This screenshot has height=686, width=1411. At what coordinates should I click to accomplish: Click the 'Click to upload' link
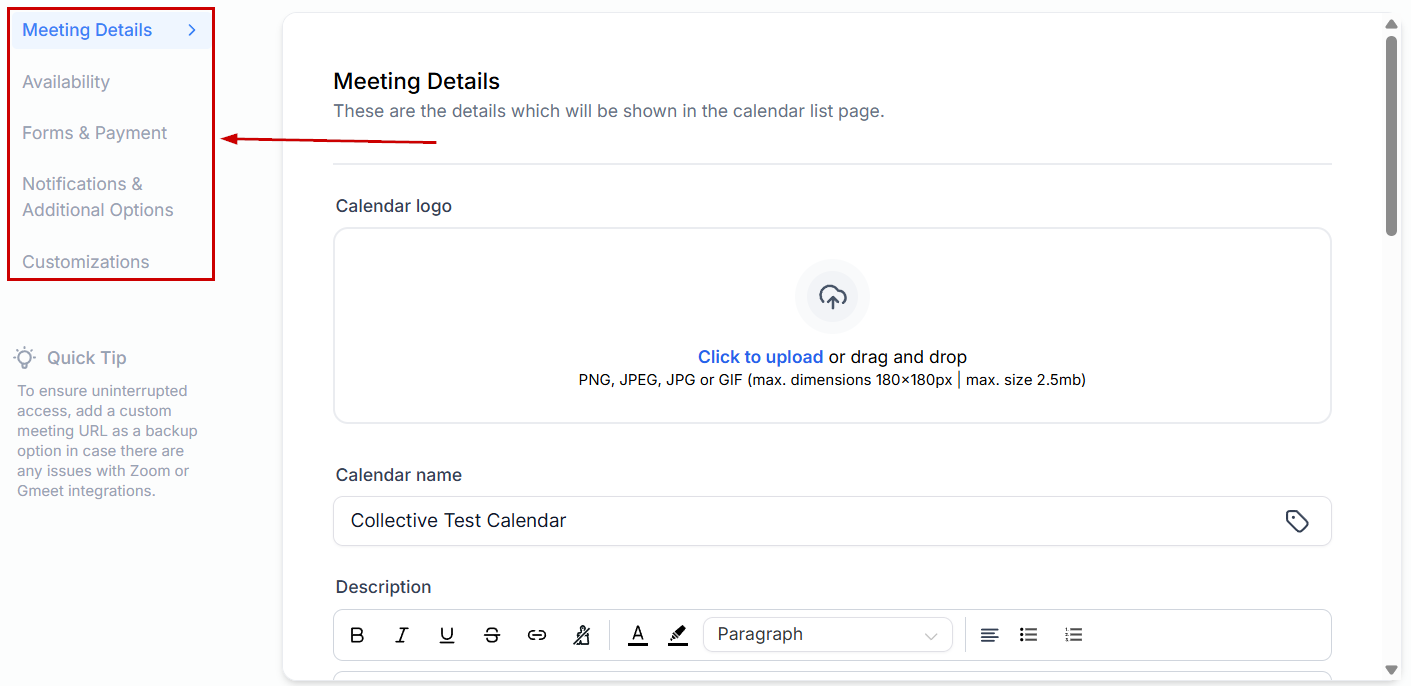pyautogui.click(x=760, y=357)
